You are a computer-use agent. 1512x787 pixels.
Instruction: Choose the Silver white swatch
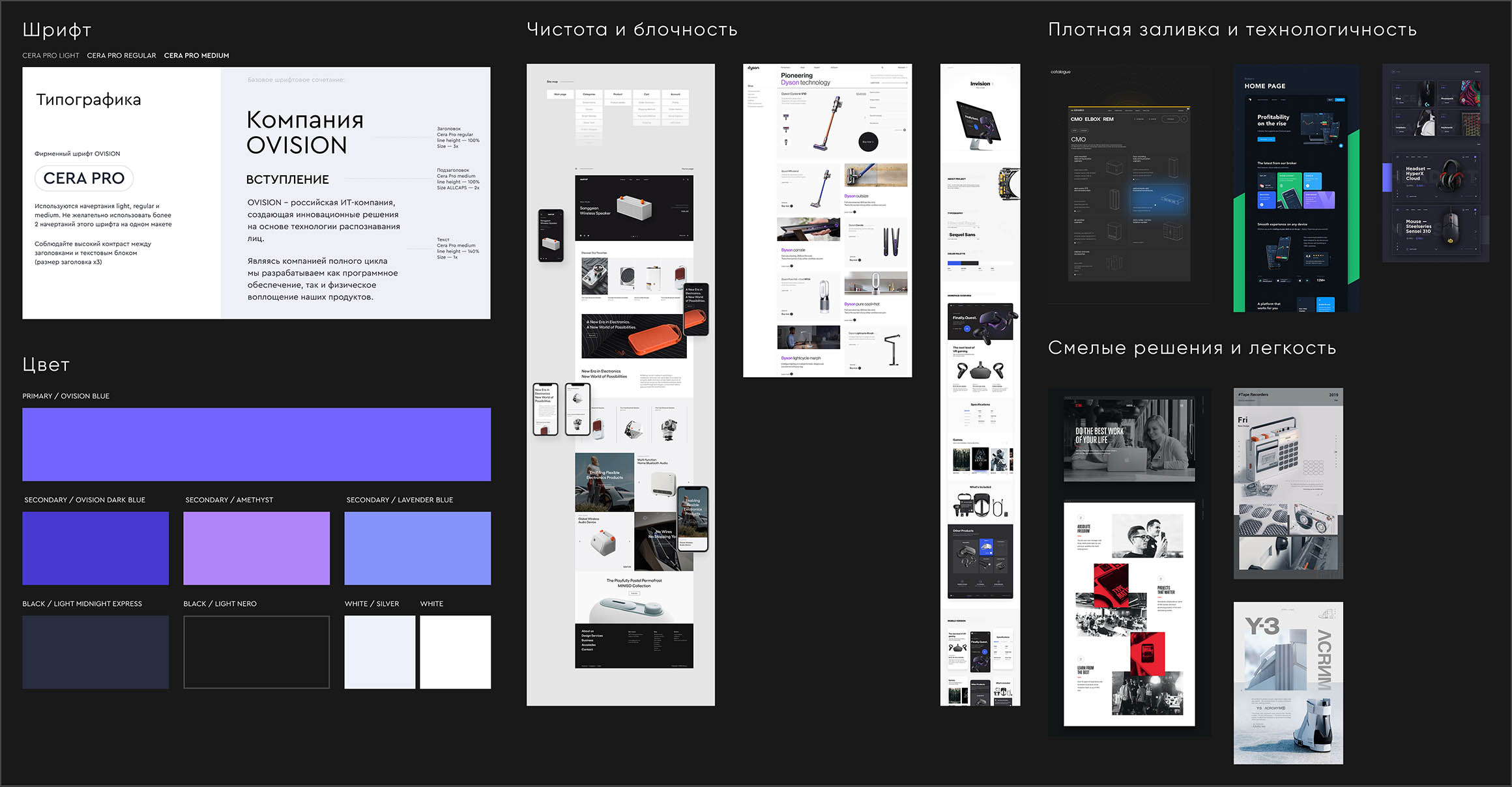pyautogui.click(x=379, y=652)
